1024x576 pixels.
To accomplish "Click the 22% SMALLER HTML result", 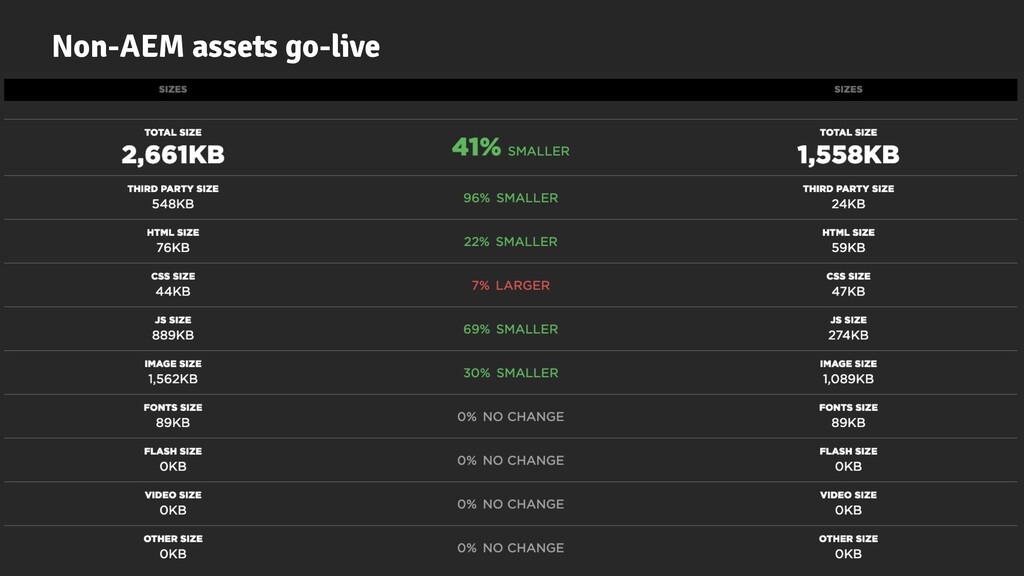I will point(511,242).
